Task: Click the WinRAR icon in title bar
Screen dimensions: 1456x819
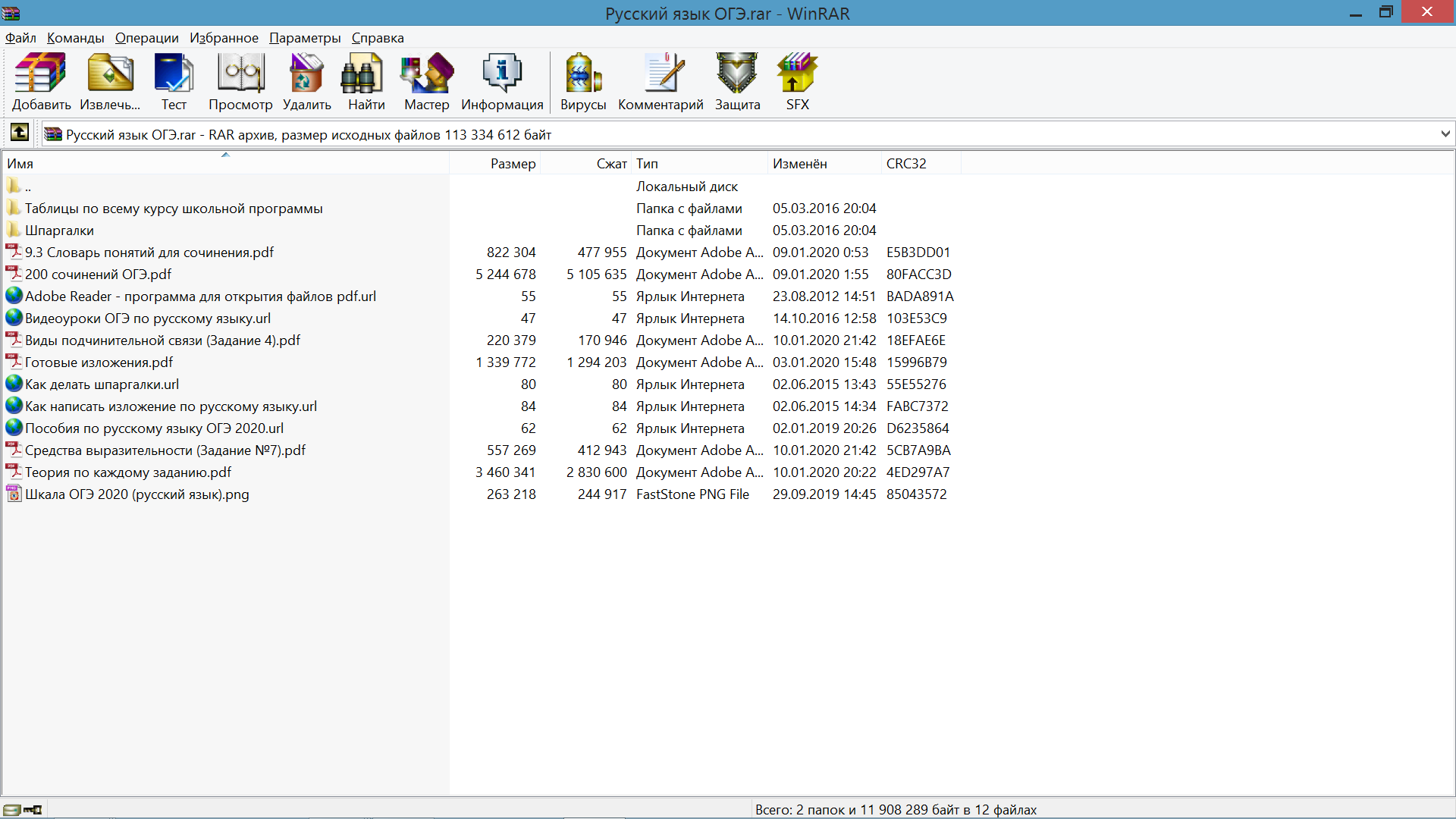Action: [x=11, y=13]
